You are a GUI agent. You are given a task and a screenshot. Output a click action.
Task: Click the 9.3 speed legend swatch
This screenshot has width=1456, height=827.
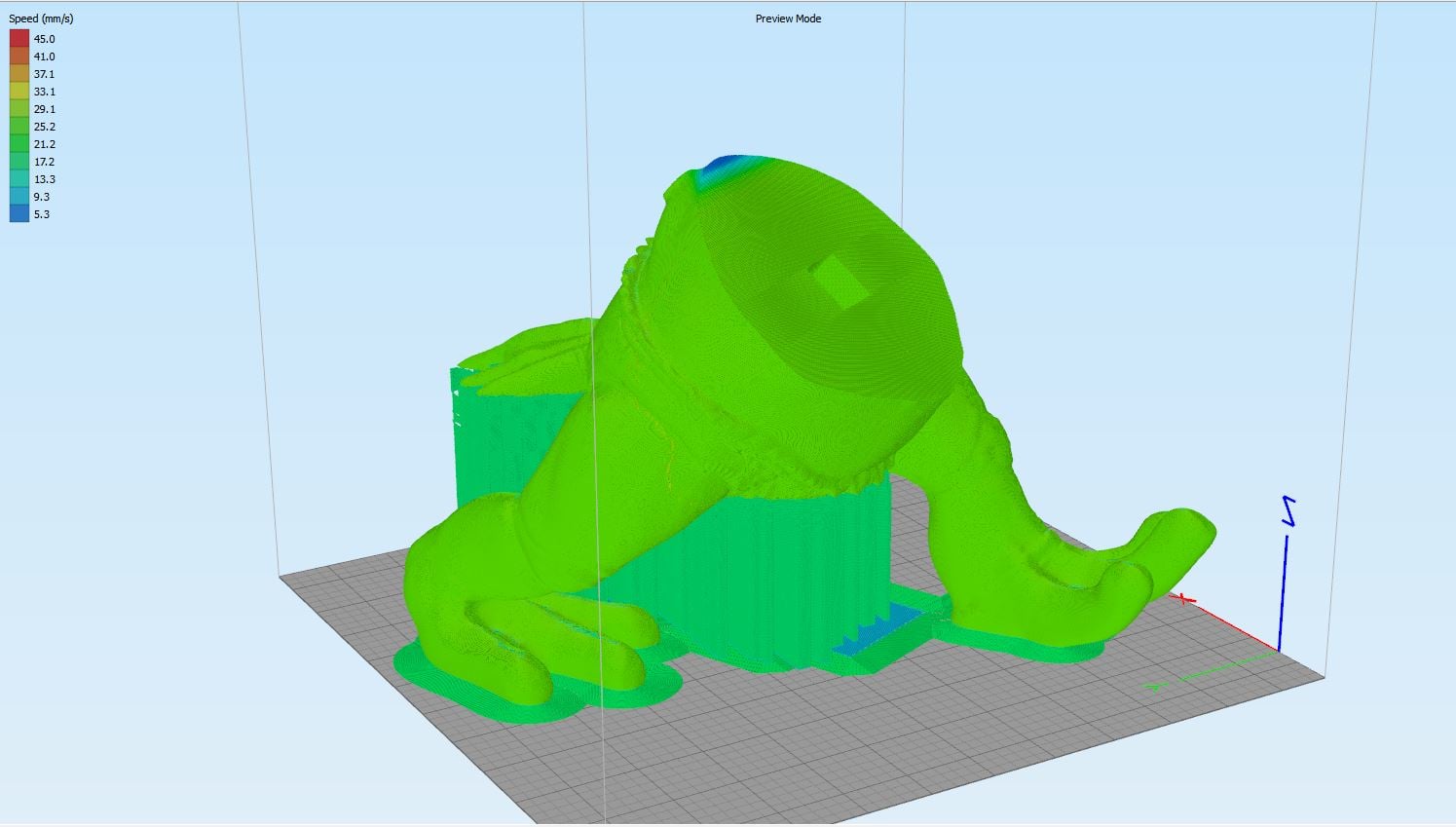19,197
